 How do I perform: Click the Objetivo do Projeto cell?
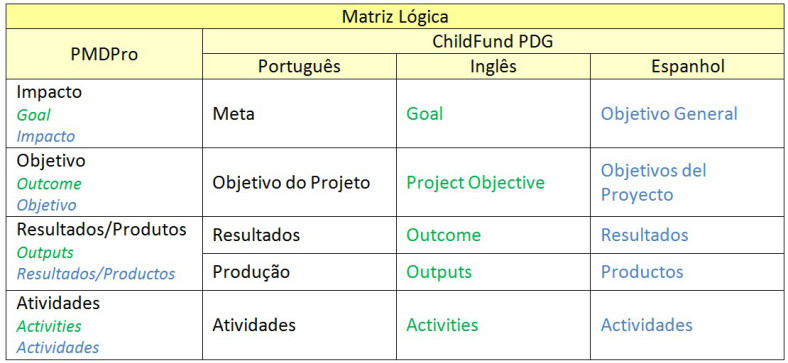[x=300, y=183]
